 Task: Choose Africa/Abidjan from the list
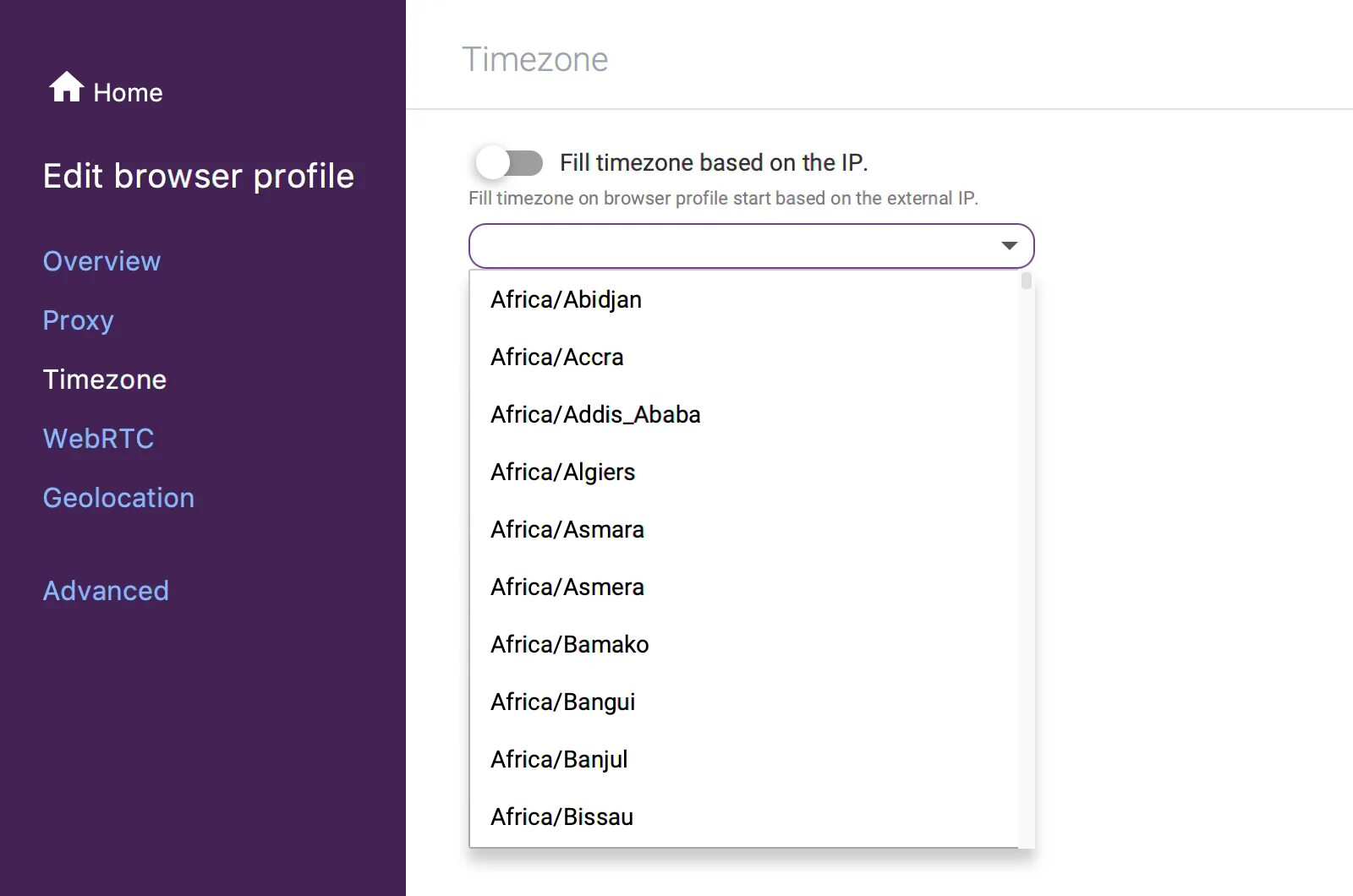click(x=566, y=300)
